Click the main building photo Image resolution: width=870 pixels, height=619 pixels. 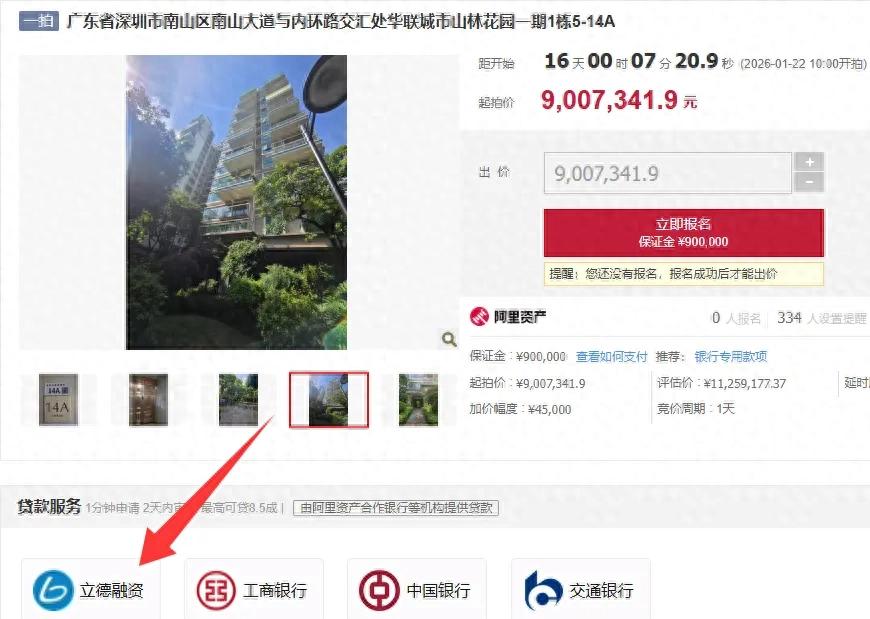click(x=236, y=202)
